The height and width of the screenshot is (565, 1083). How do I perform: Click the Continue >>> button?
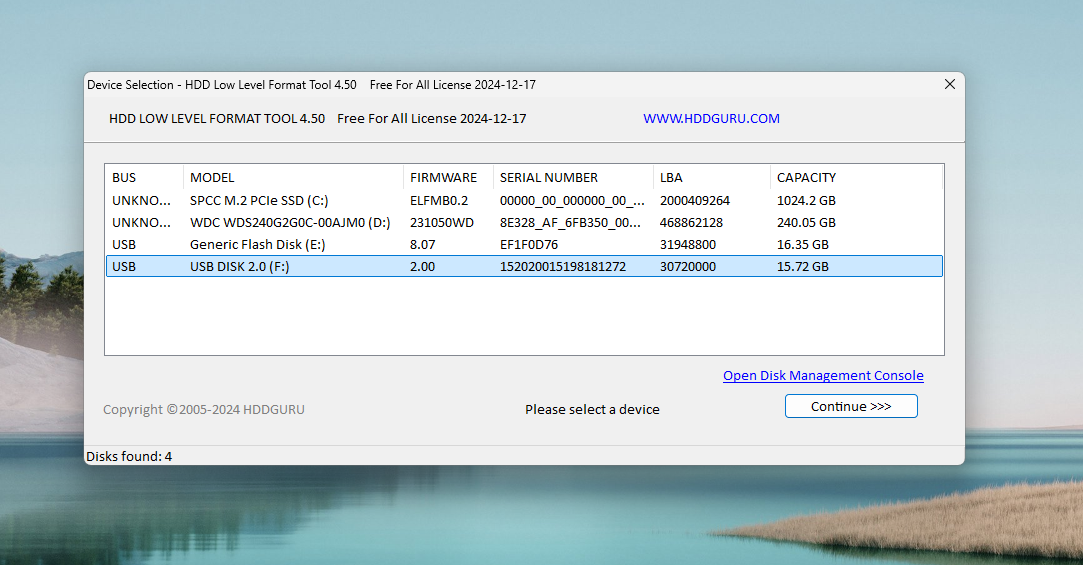click(x=851, y=406)
